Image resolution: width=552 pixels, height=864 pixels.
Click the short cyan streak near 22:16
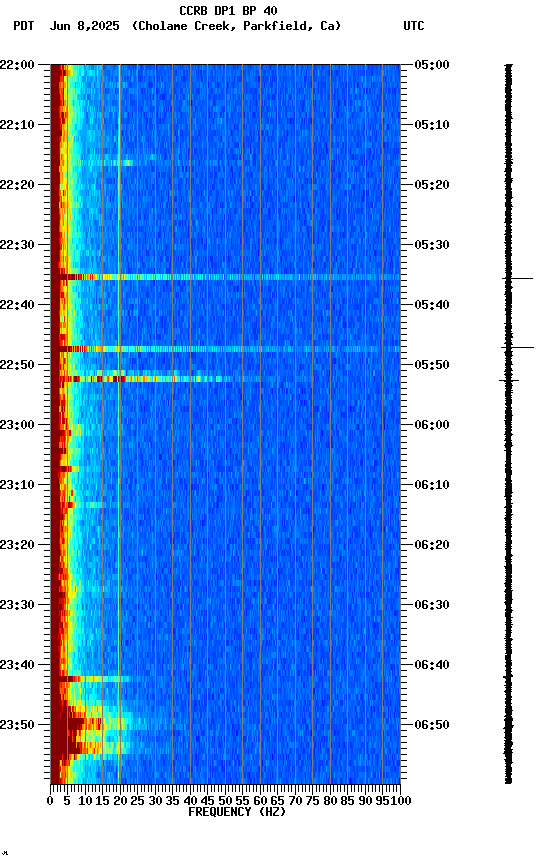110,163
